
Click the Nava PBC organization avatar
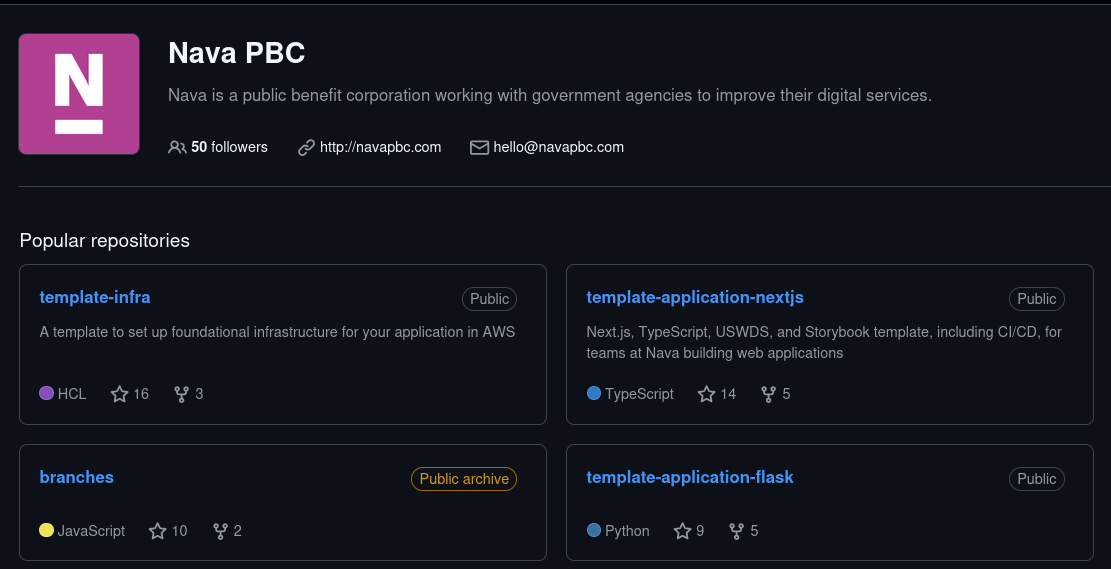[x=79, y=94]
